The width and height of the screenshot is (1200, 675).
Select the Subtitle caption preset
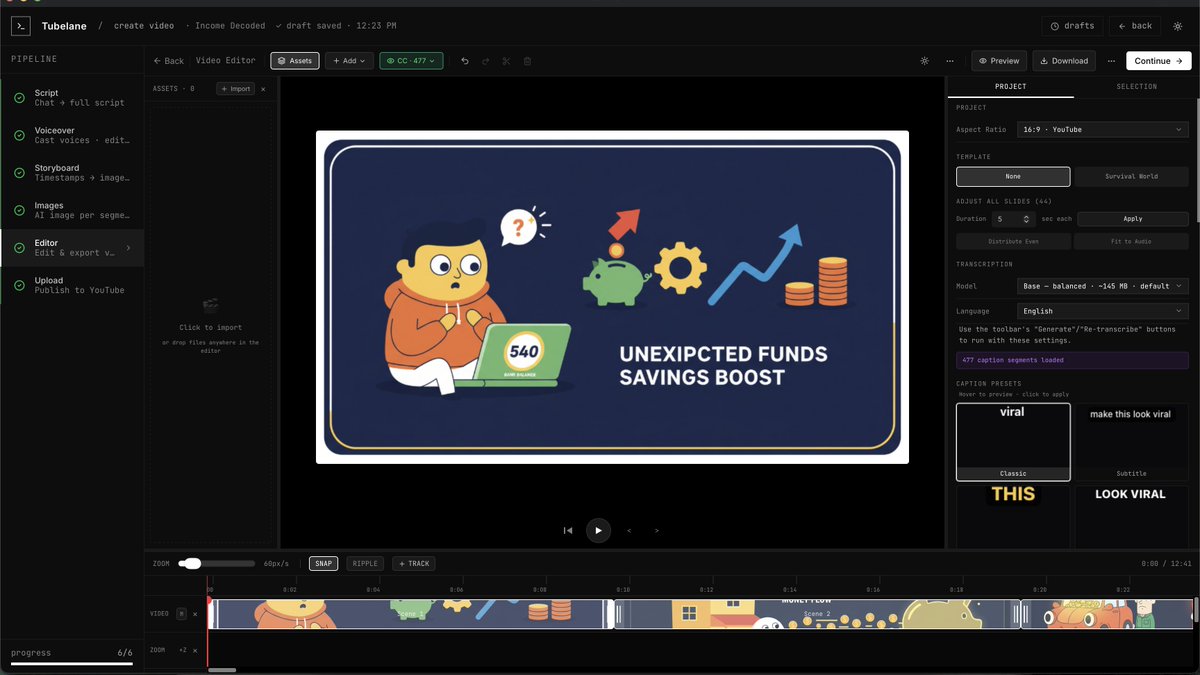[1132, 442]
